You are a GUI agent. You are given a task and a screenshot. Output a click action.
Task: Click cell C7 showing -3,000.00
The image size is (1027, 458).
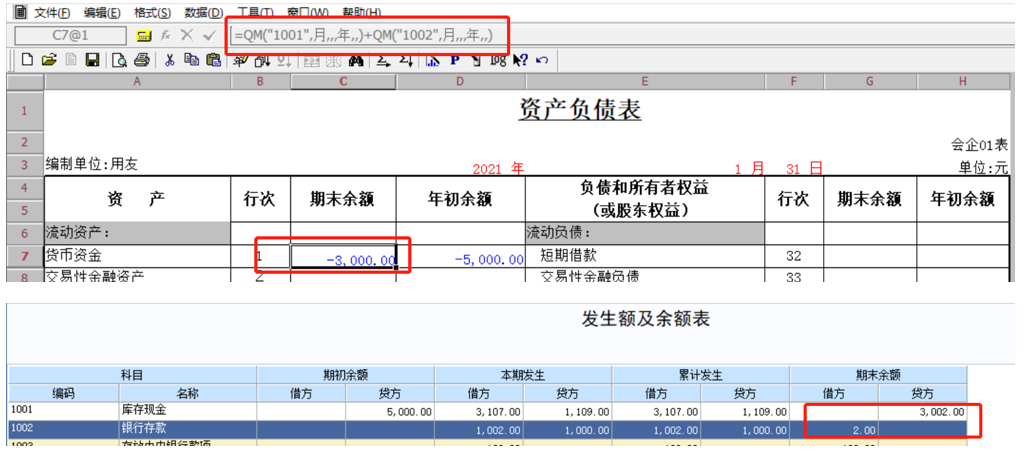pos(343,256)
